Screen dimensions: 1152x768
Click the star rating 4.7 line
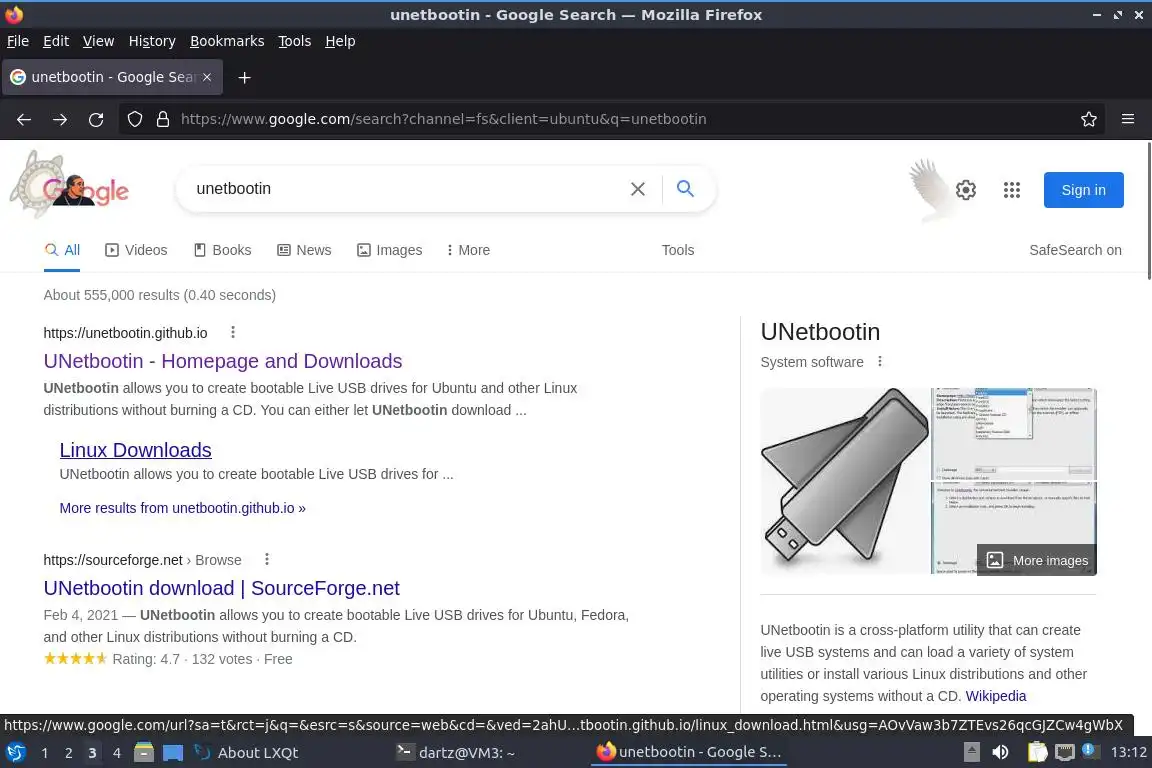(x=168, y=658)
